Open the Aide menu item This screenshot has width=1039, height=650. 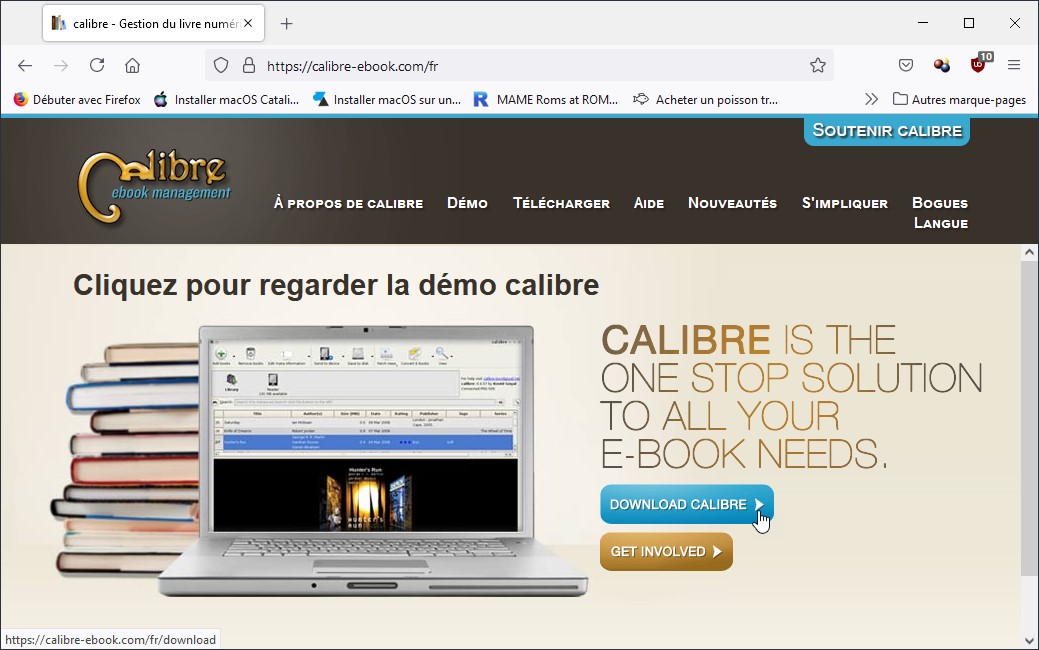tap(649, 203)
